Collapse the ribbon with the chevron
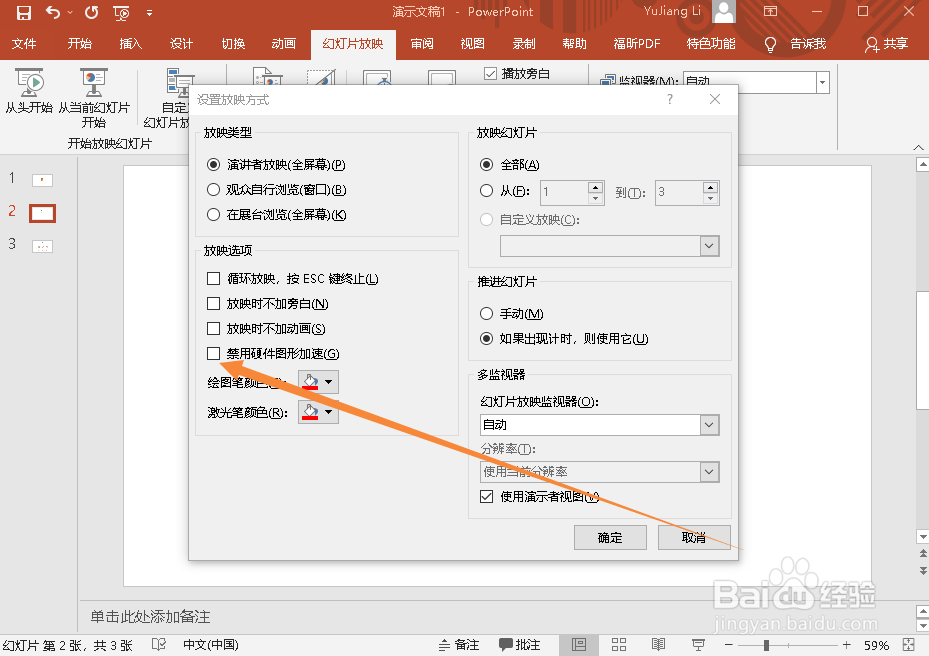 (x=918, y=147)
